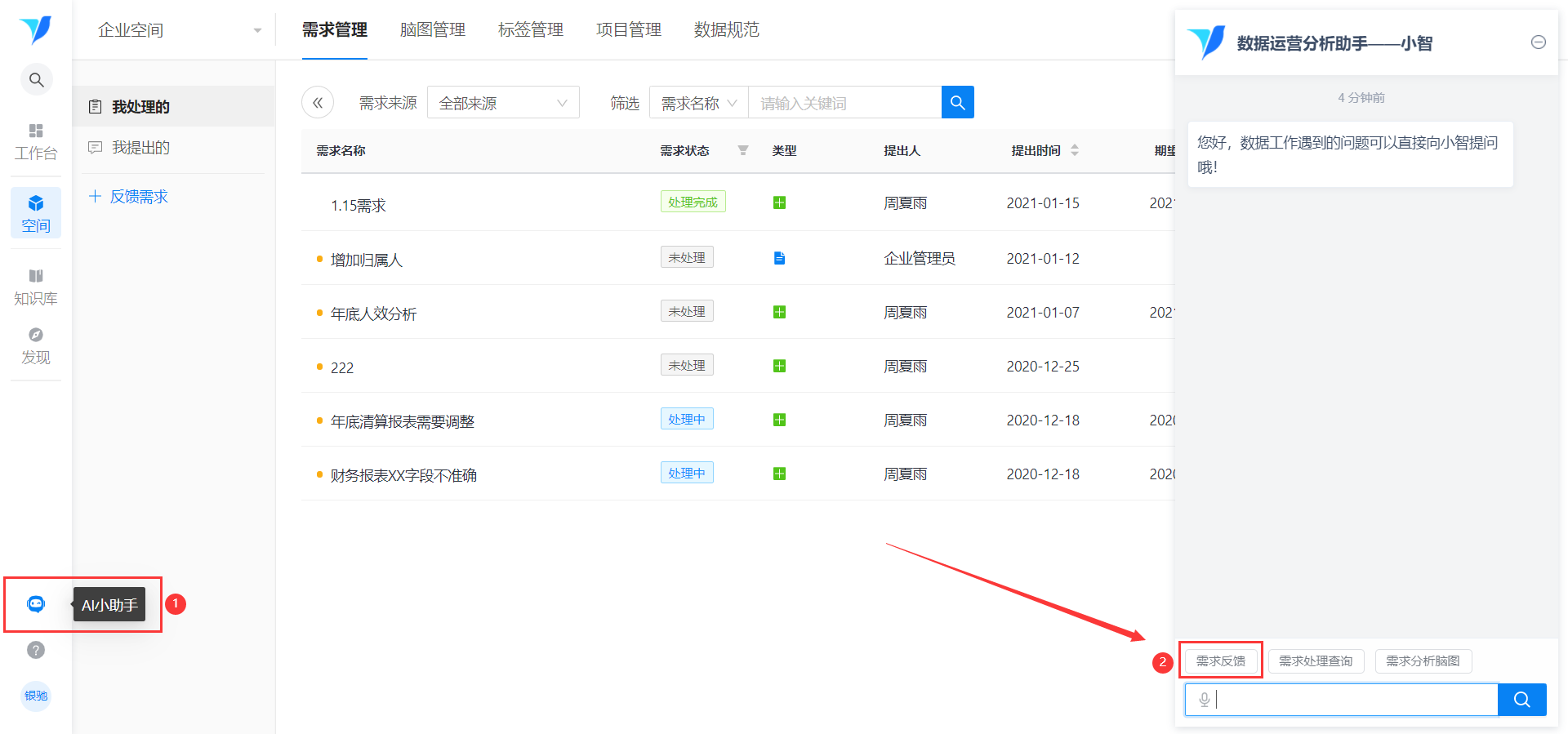Image resolution: width=1568 pixels, height=734 pixels.
Task: Open the 财务报表XX字段不准确 requirement
Action: [403, 476]
